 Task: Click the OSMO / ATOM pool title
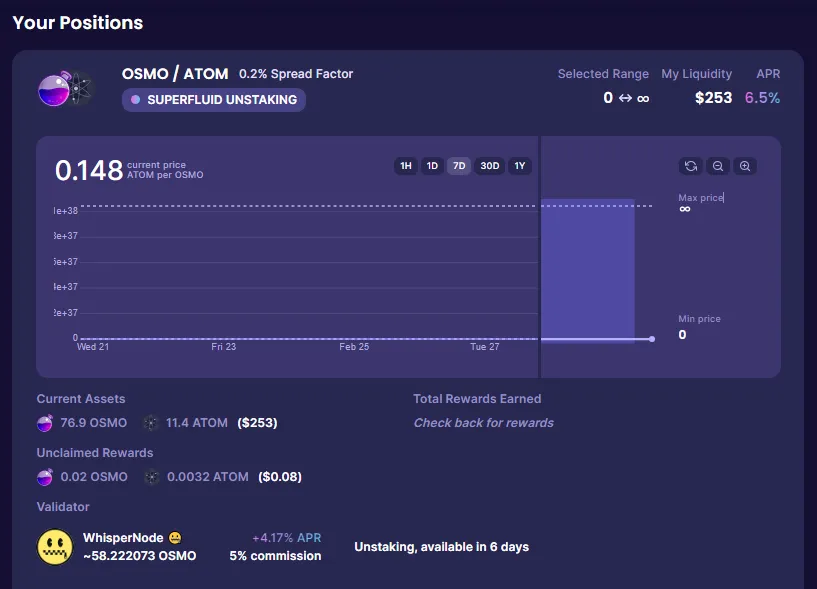[x=175, y=74]
